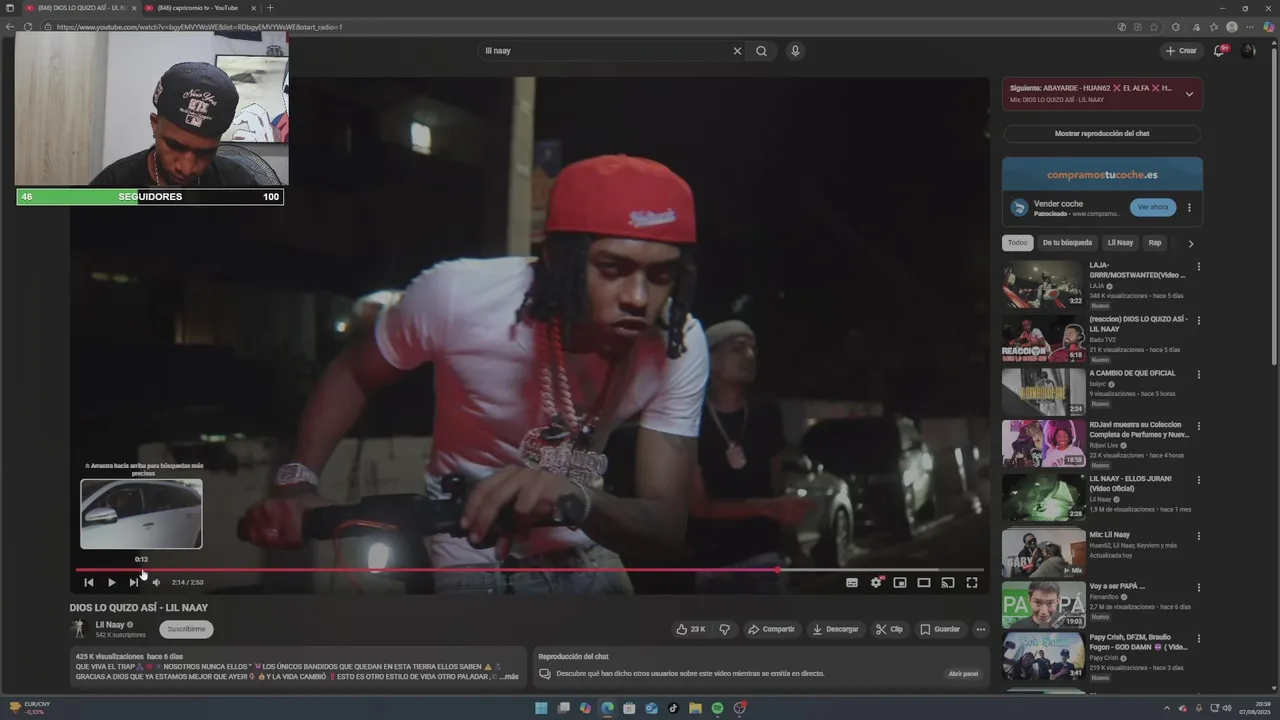
Task: Click the Abrir panel chat button
Action: [963, 674]
